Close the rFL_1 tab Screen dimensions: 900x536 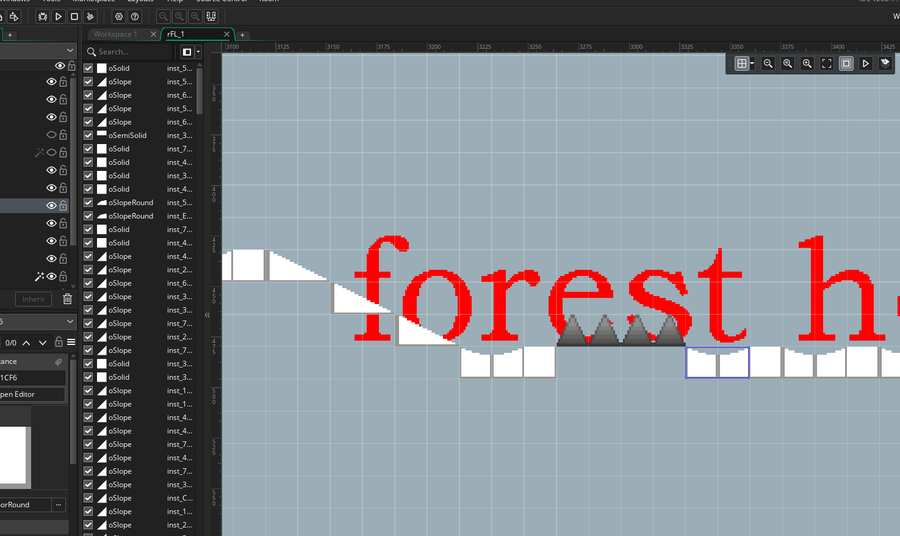(x=227, y=34)
